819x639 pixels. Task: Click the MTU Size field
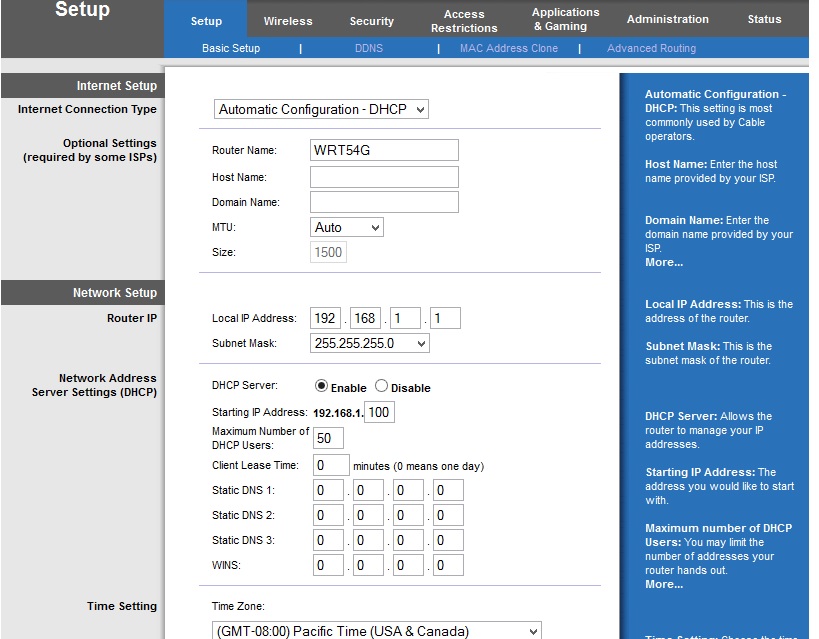pyautogui.click(x=328, y=252)
